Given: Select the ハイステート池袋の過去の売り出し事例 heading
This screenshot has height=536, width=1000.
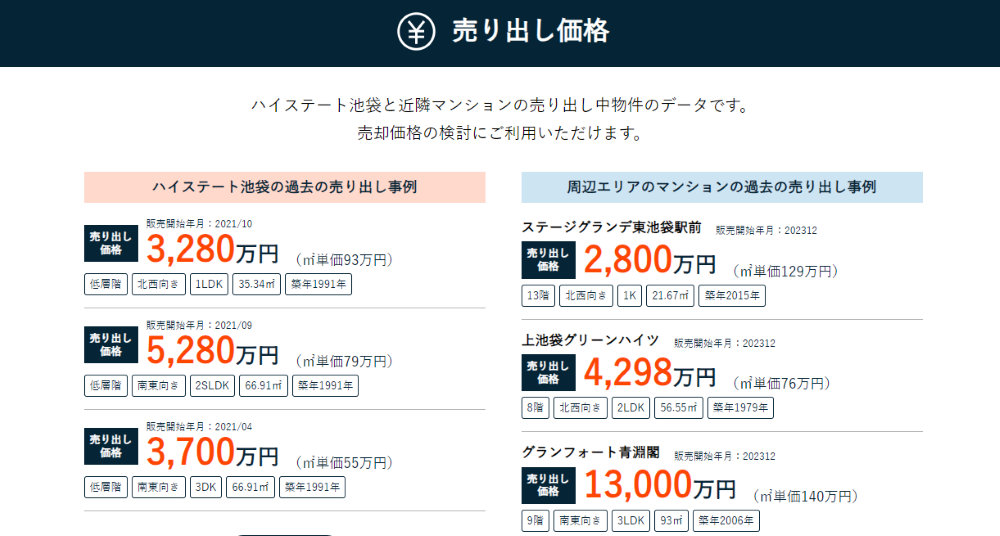Looking at the screenshot, I should point(284,187).
